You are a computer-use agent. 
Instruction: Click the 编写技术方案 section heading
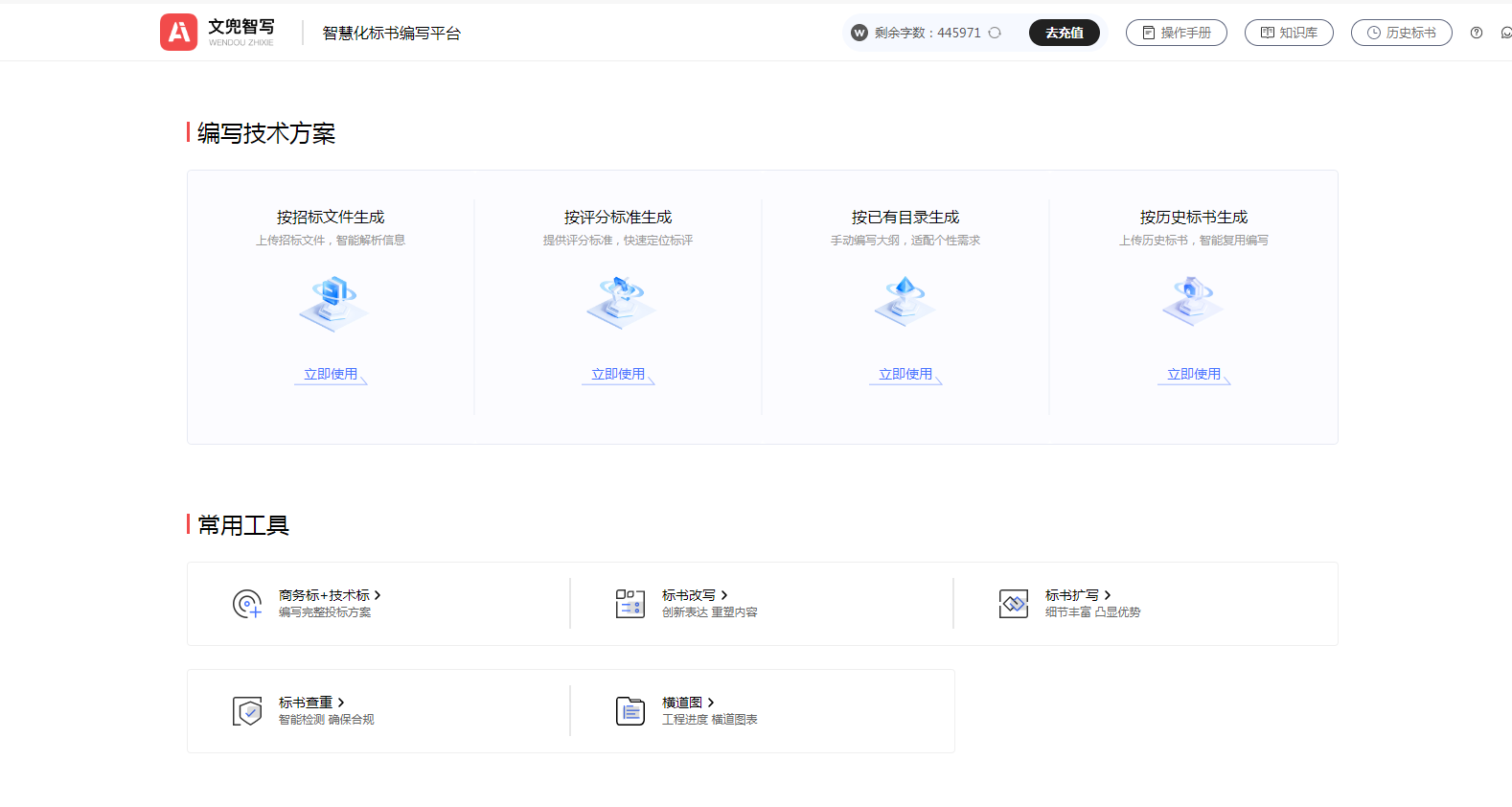[x=266, y=133]
